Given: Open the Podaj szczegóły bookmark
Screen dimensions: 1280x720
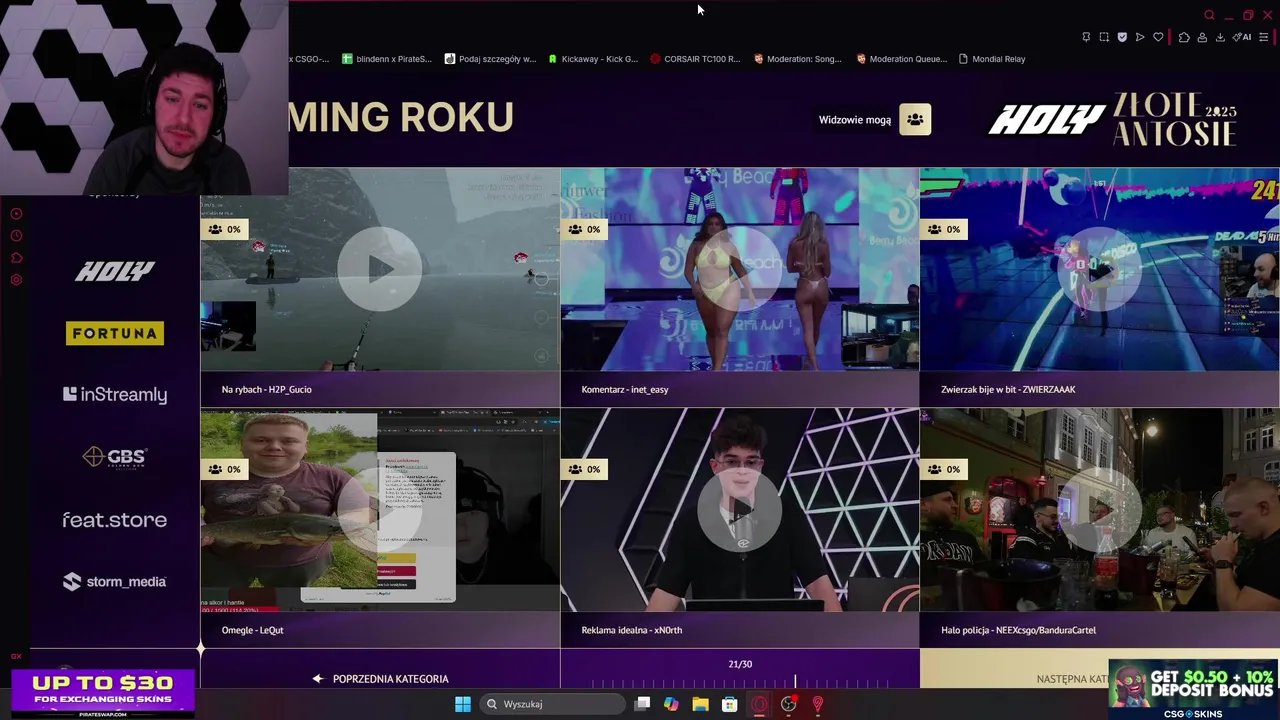Looking at the screenshot, I should [x=490, y=59].
